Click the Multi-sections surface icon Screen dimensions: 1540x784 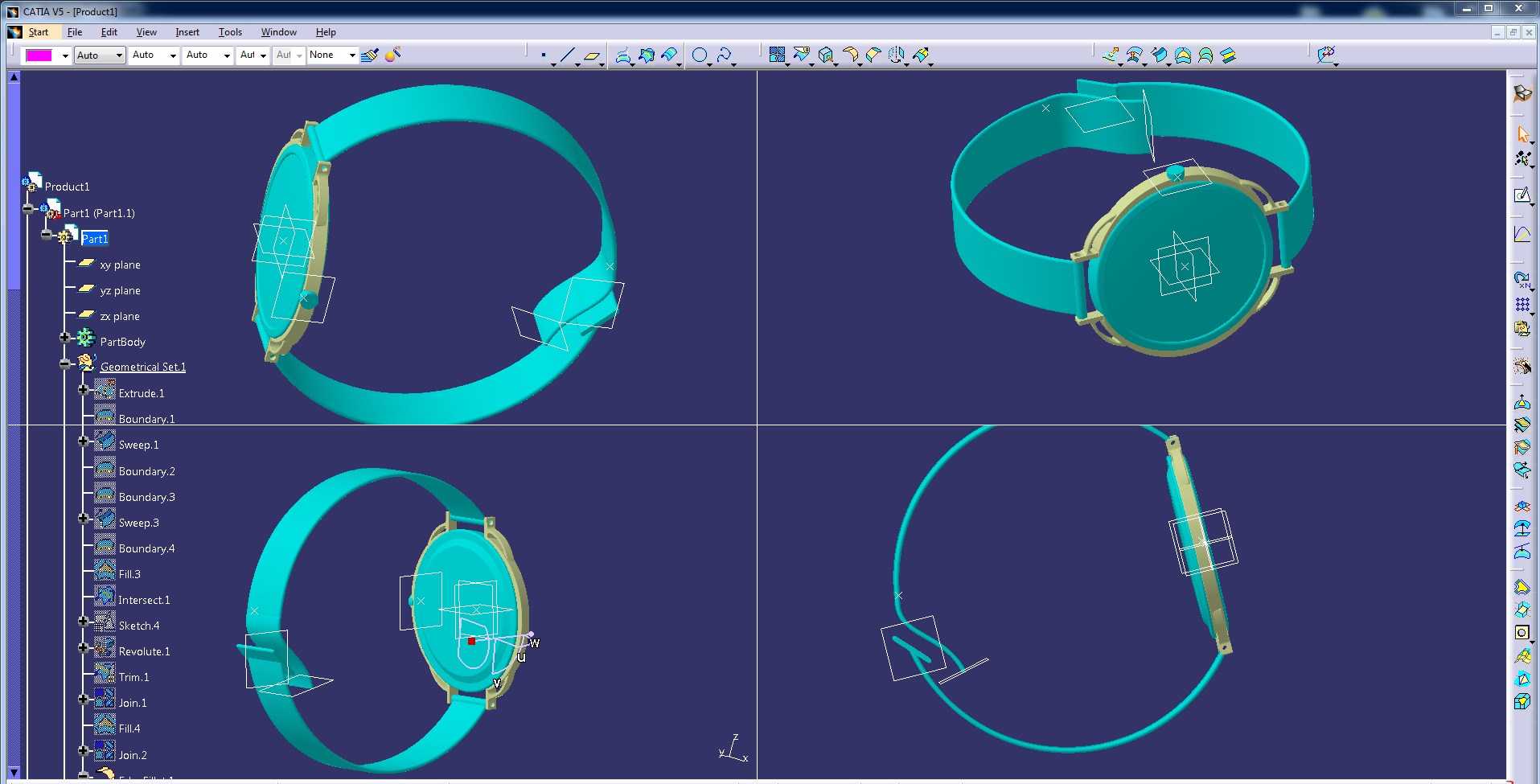1205,55
